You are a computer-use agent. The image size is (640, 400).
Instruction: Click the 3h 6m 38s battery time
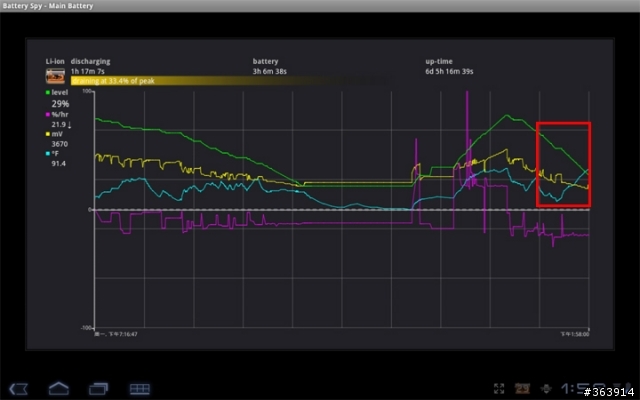tap(269, 71)
